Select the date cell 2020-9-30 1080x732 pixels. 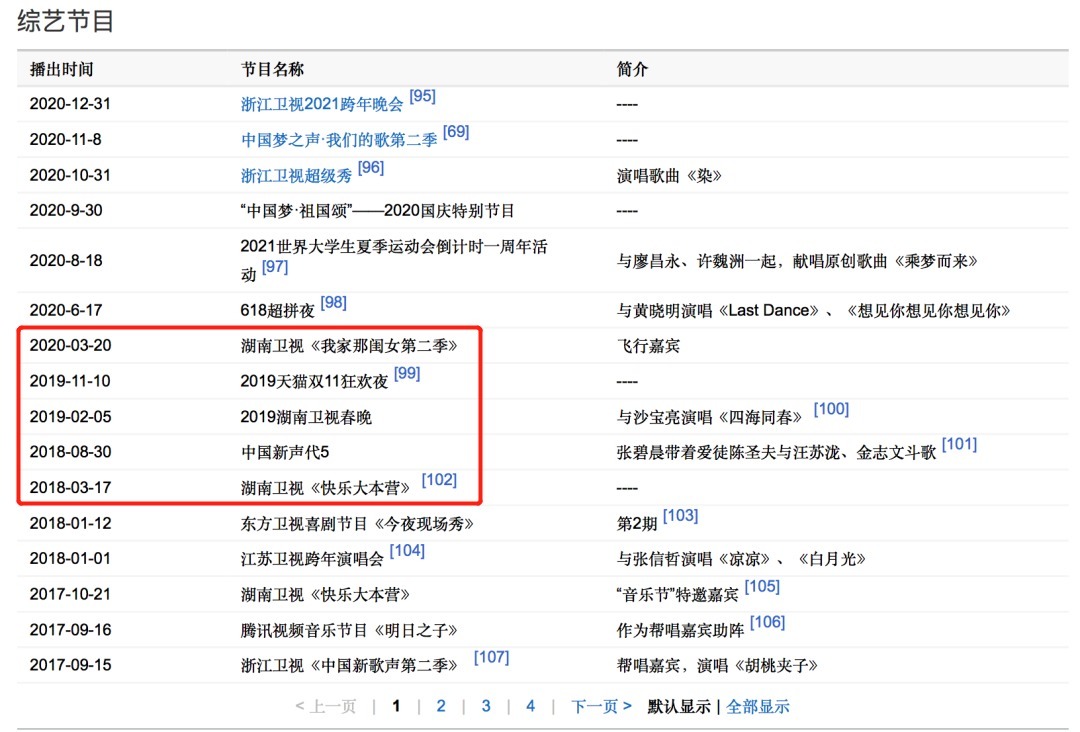point(65,211)
